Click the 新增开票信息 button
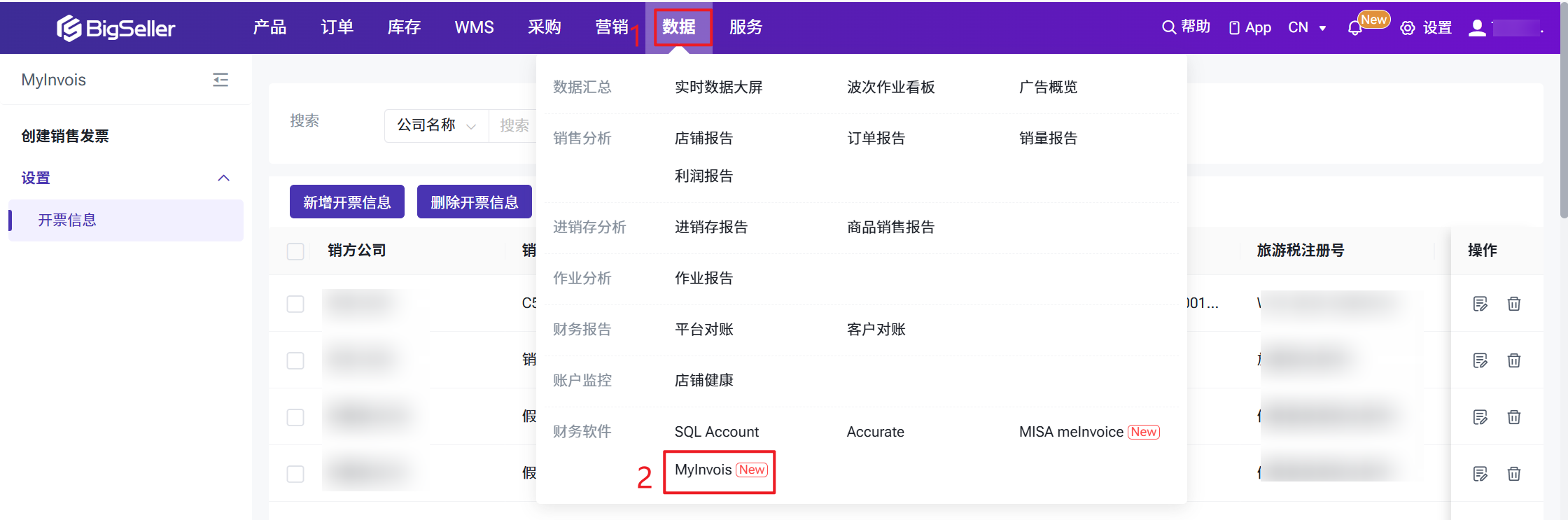This screenshot has height=520, width=1568. pos(346,202)
